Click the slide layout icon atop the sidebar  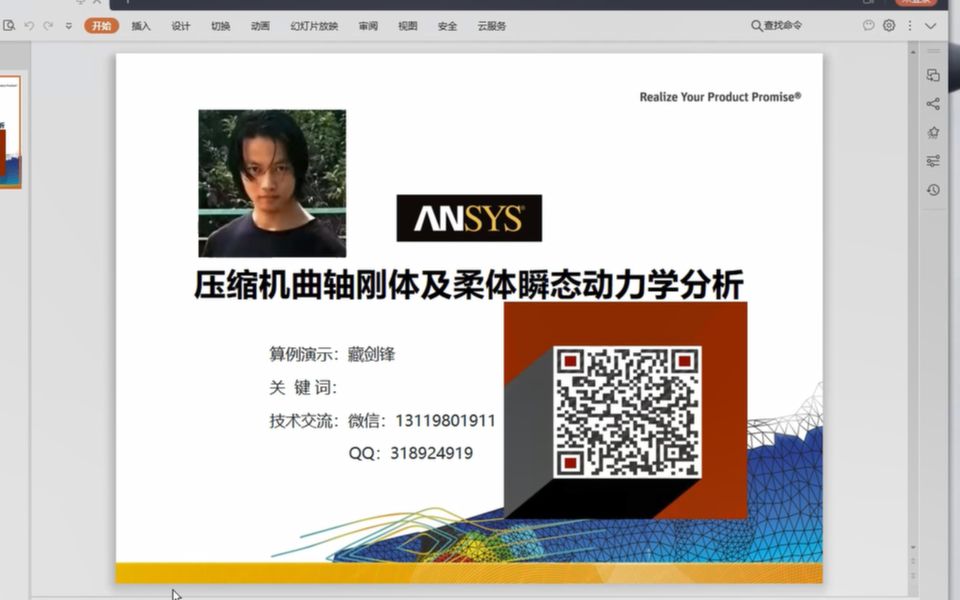(932, 75)
